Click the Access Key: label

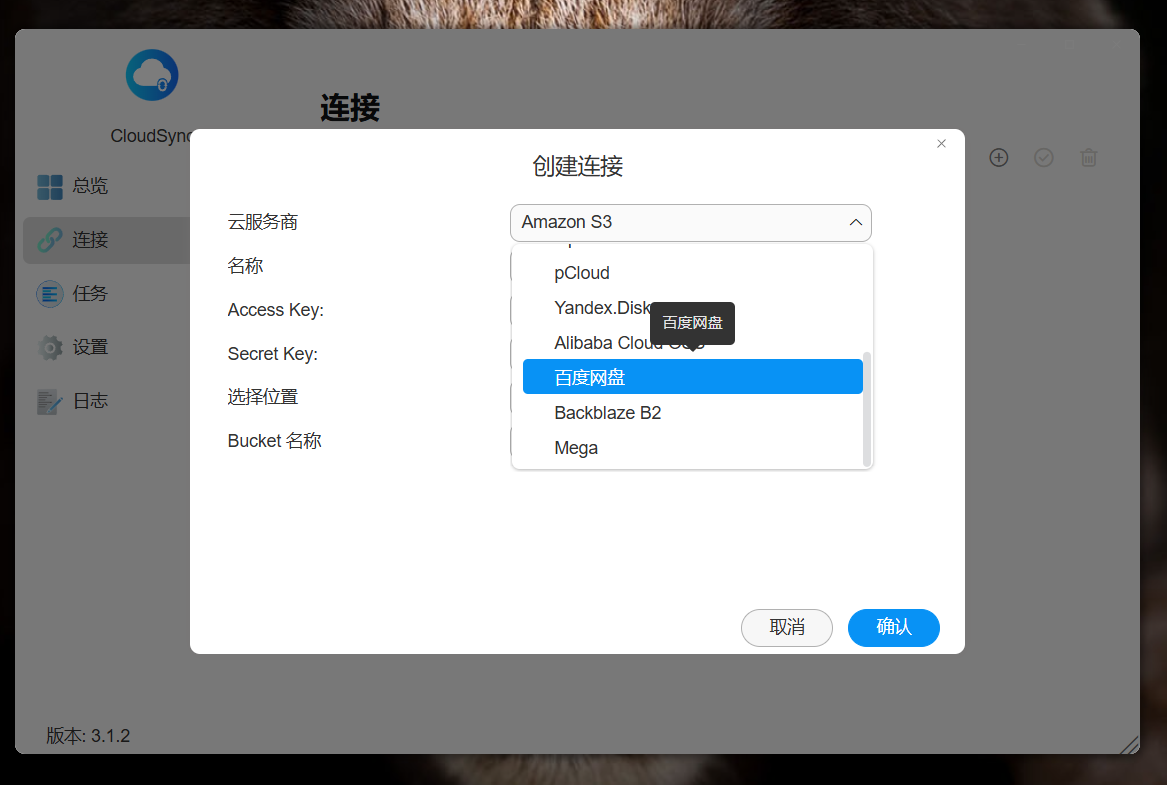(275, 310)
